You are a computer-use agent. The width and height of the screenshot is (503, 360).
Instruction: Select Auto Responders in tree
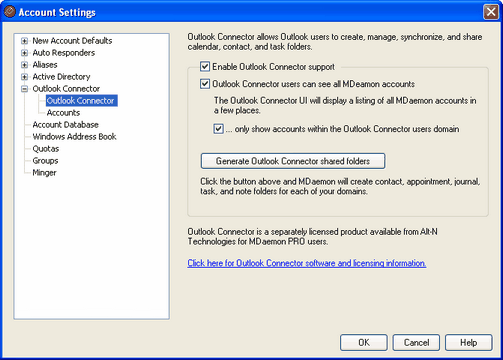[x=64, y=53]
